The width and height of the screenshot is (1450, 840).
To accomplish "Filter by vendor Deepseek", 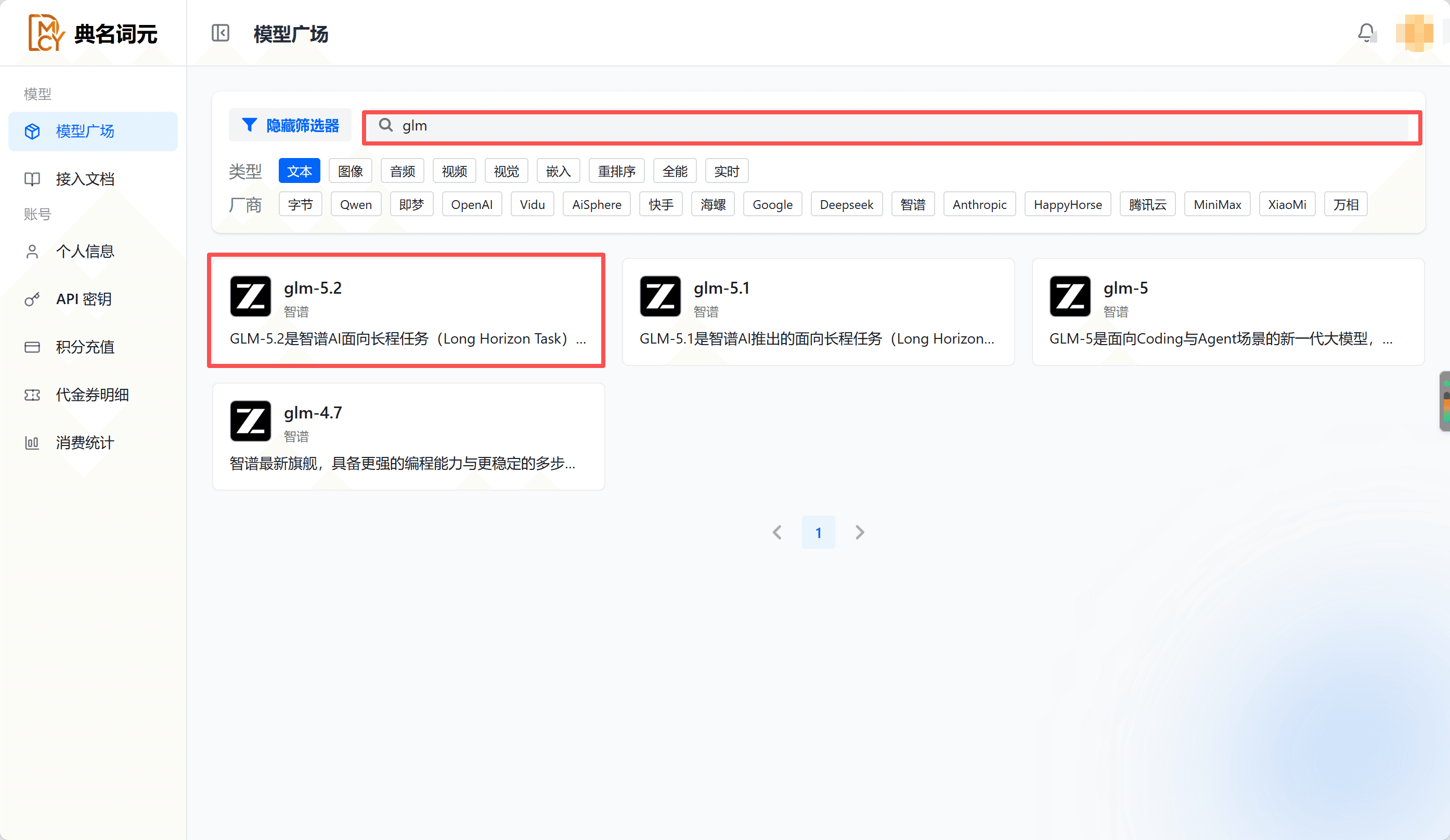I will [x=846, y=205].
